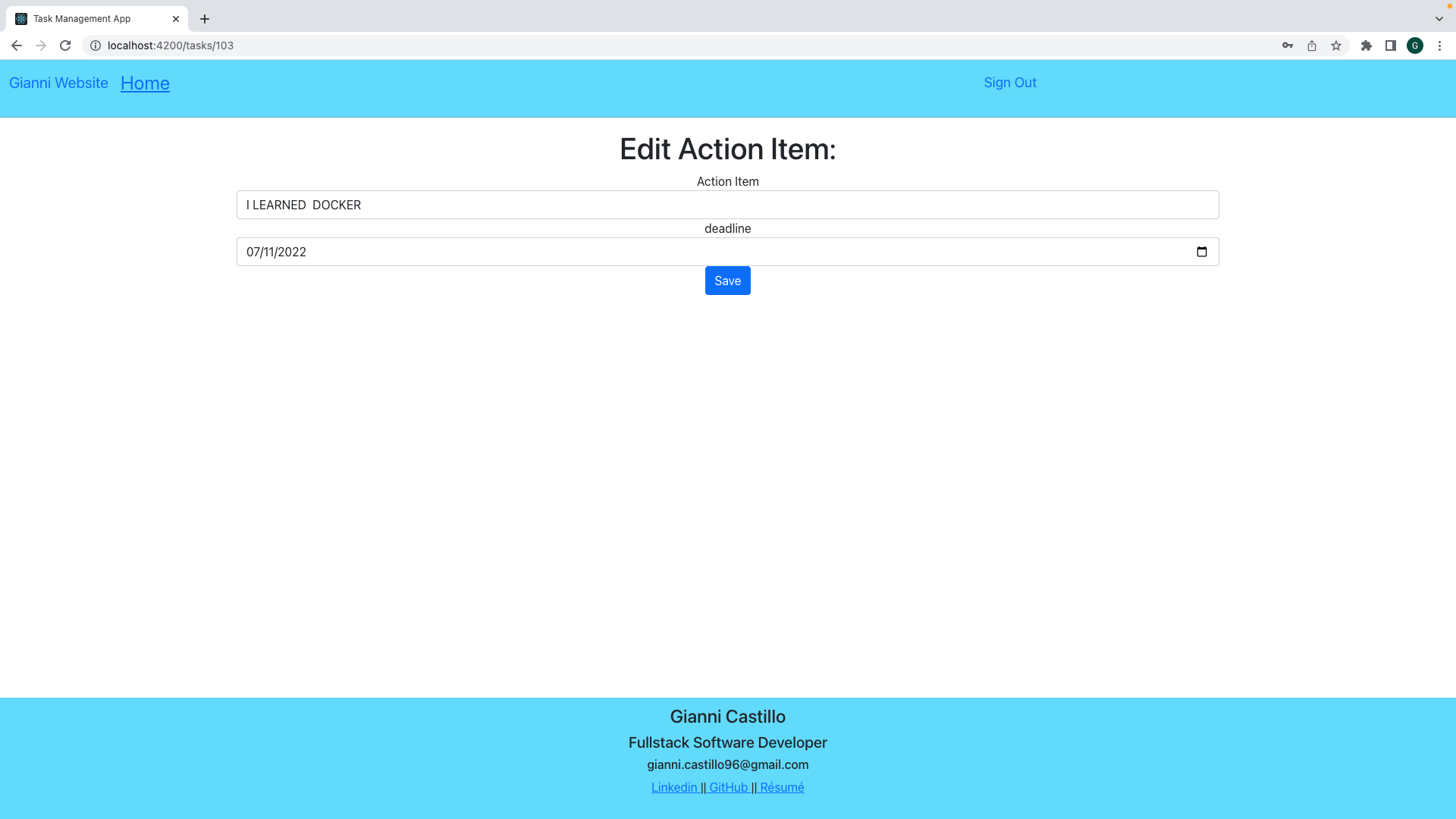Open the browser profile chevron at top right
Screen dimensions: 1456x819
click(1439, 18)
